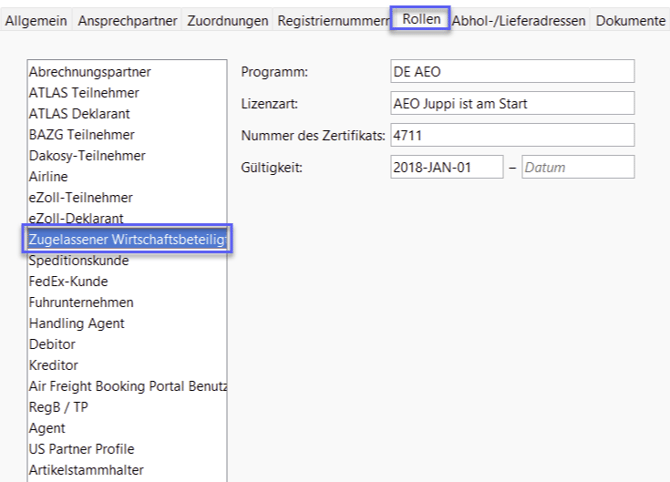Select Zugelassener Wirtschaftsbeteiligter role

[128, 239]
